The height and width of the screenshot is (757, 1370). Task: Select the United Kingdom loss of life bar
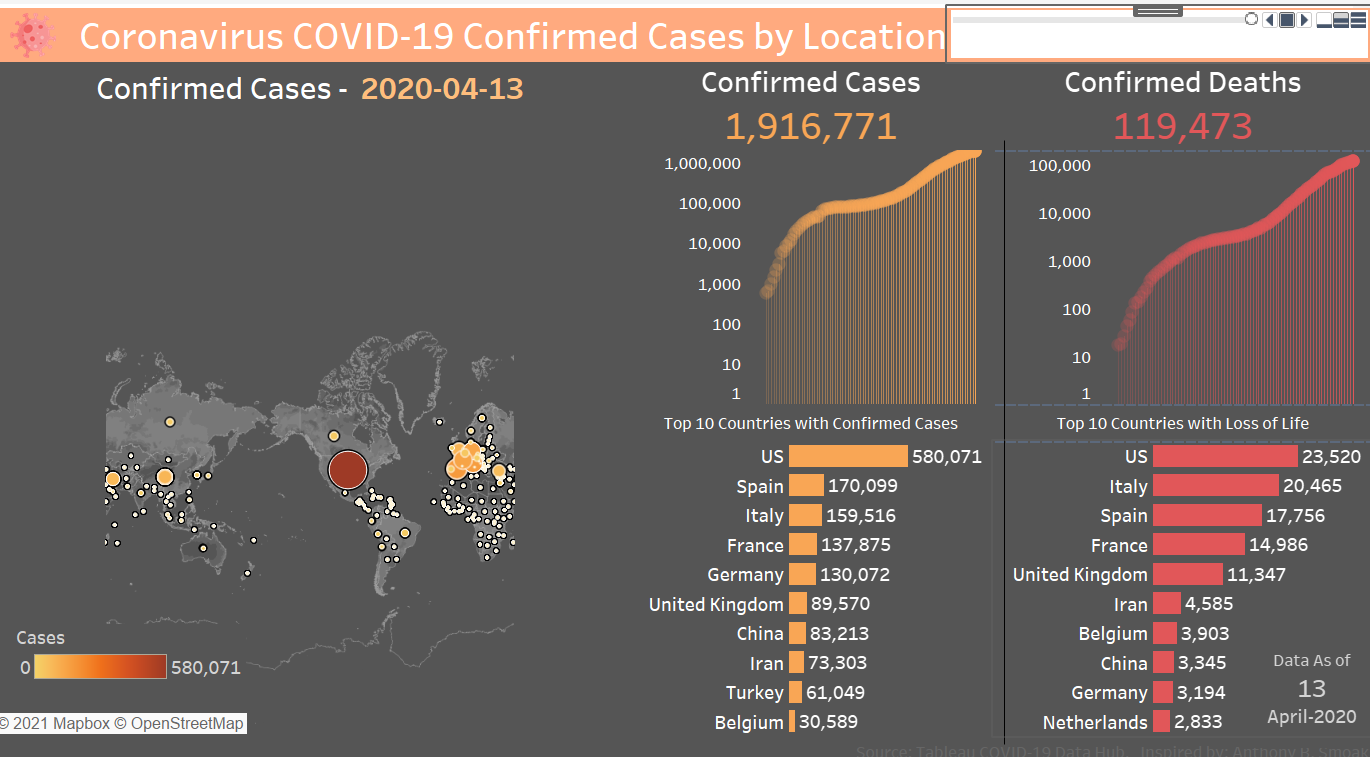pos(1188,574)
